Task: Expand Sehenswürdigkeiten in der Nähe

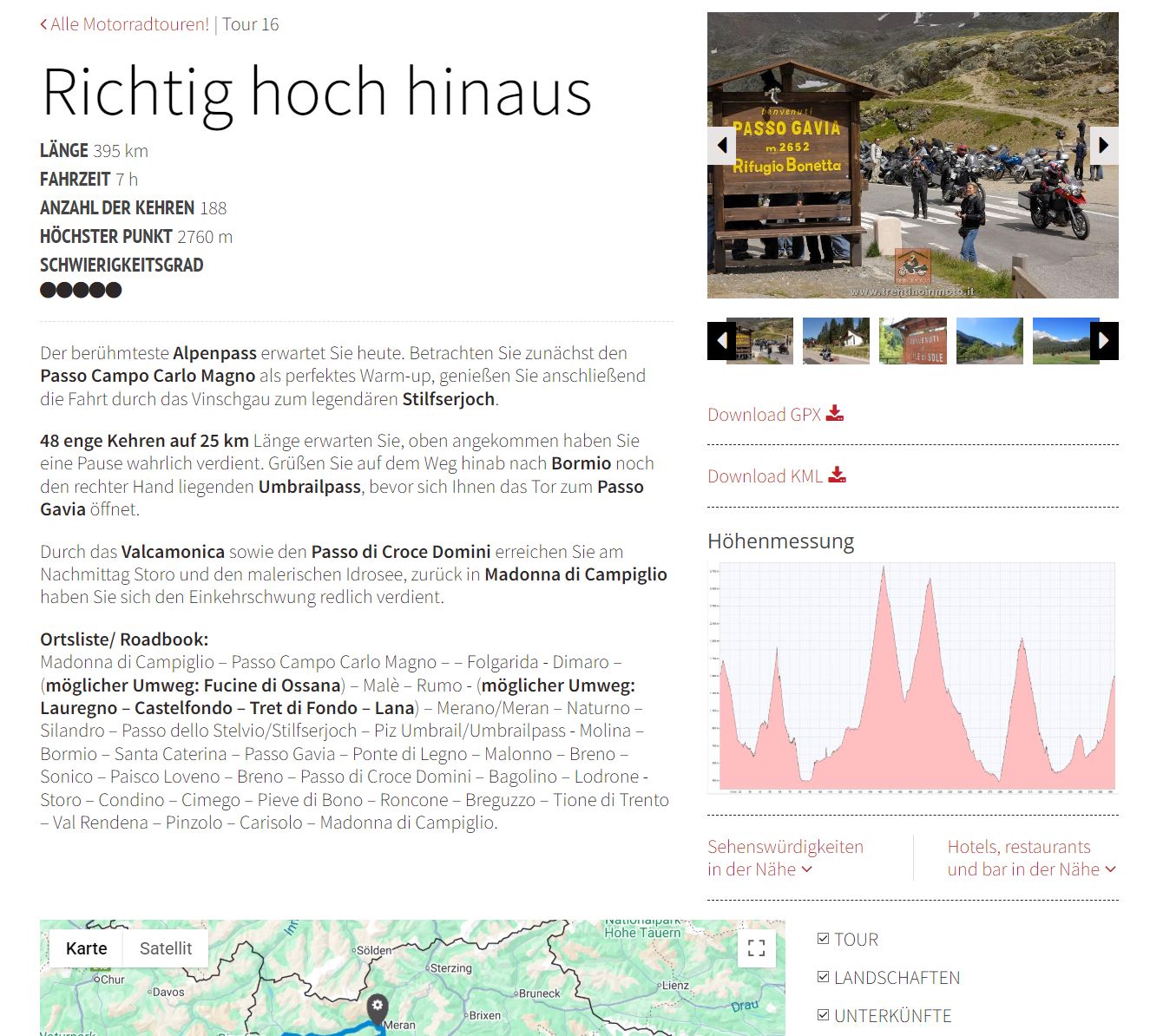Action: click(x=785, y=858)
